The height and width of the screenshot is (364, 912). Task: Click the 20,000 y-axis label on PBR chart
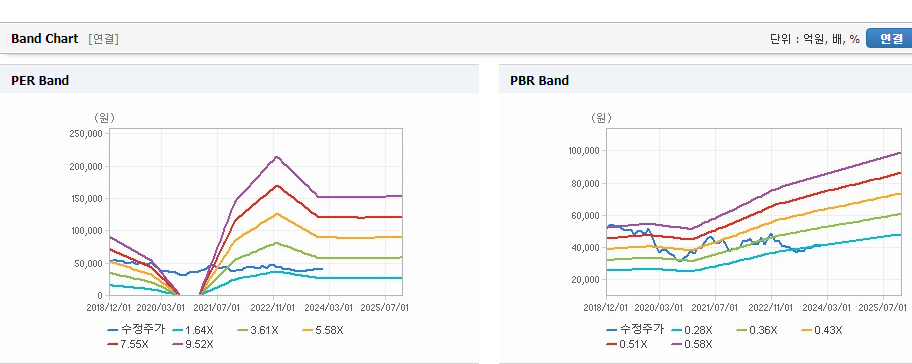coord(586,280)
